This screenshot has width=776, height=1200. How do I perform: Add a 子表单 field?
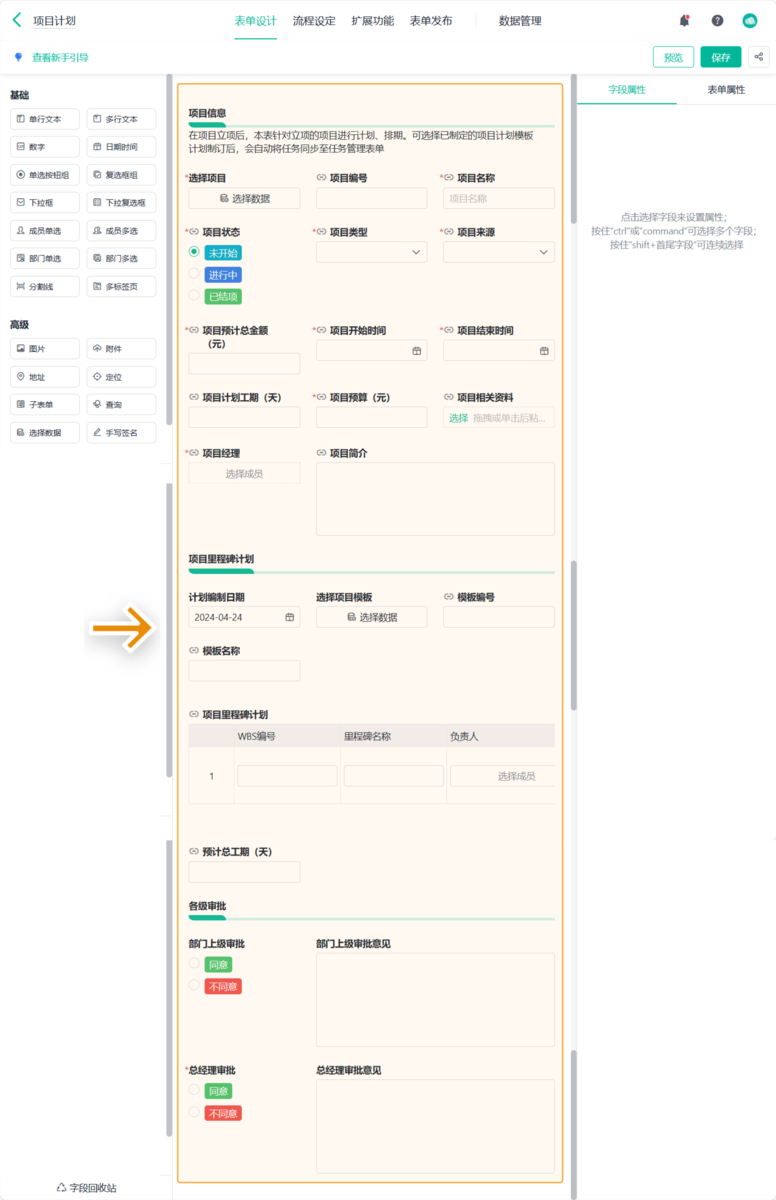click(x=44, y=405)
